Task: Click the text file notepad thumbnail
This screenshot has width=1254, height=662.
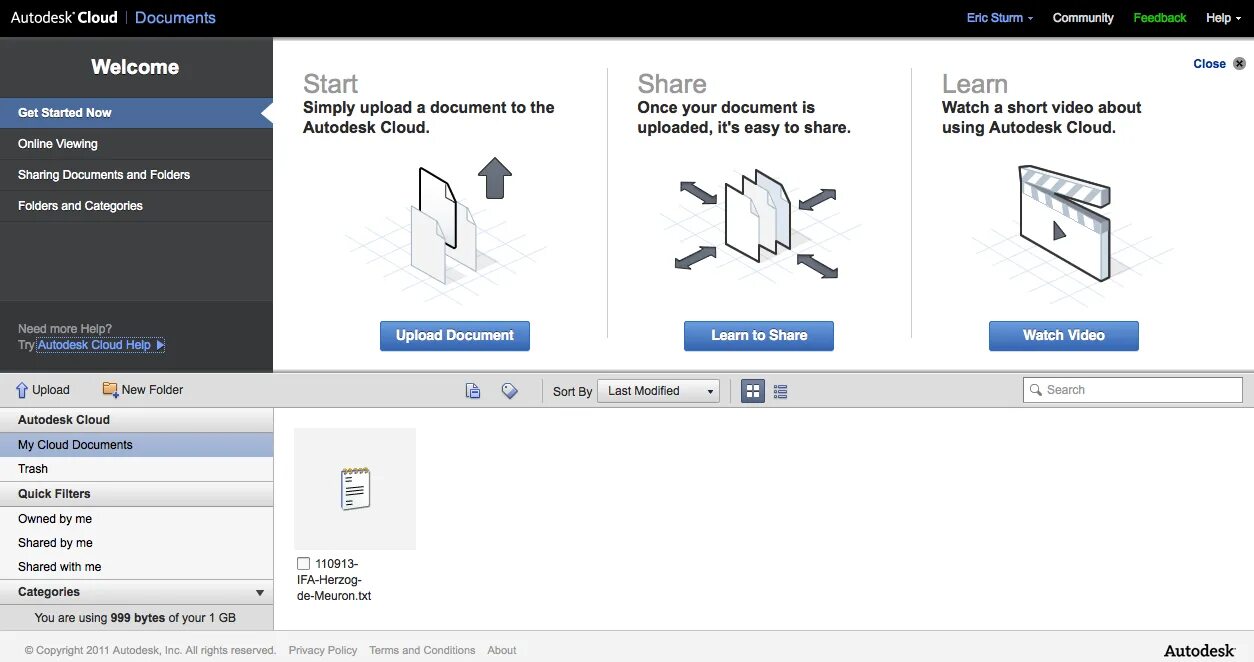Action: pyautogui.click(x=355, y=489)
